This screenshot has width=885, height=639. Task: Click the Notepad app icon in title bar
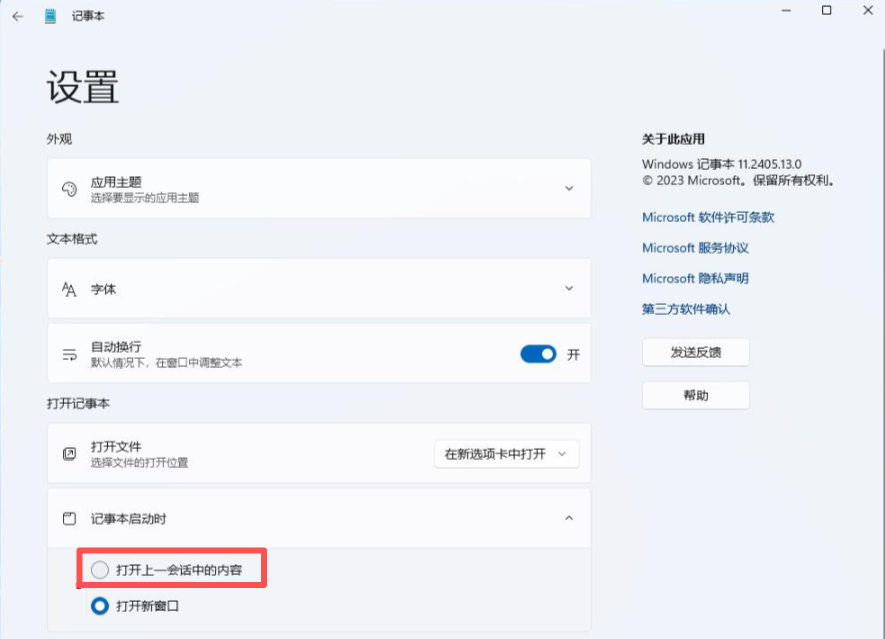50,16
